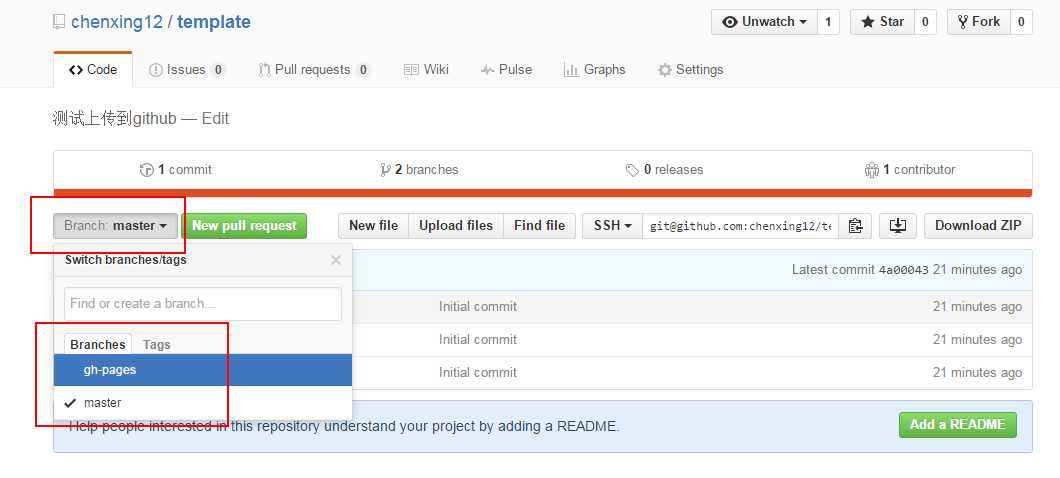Open the Pull requests tab

click(314, 70)
